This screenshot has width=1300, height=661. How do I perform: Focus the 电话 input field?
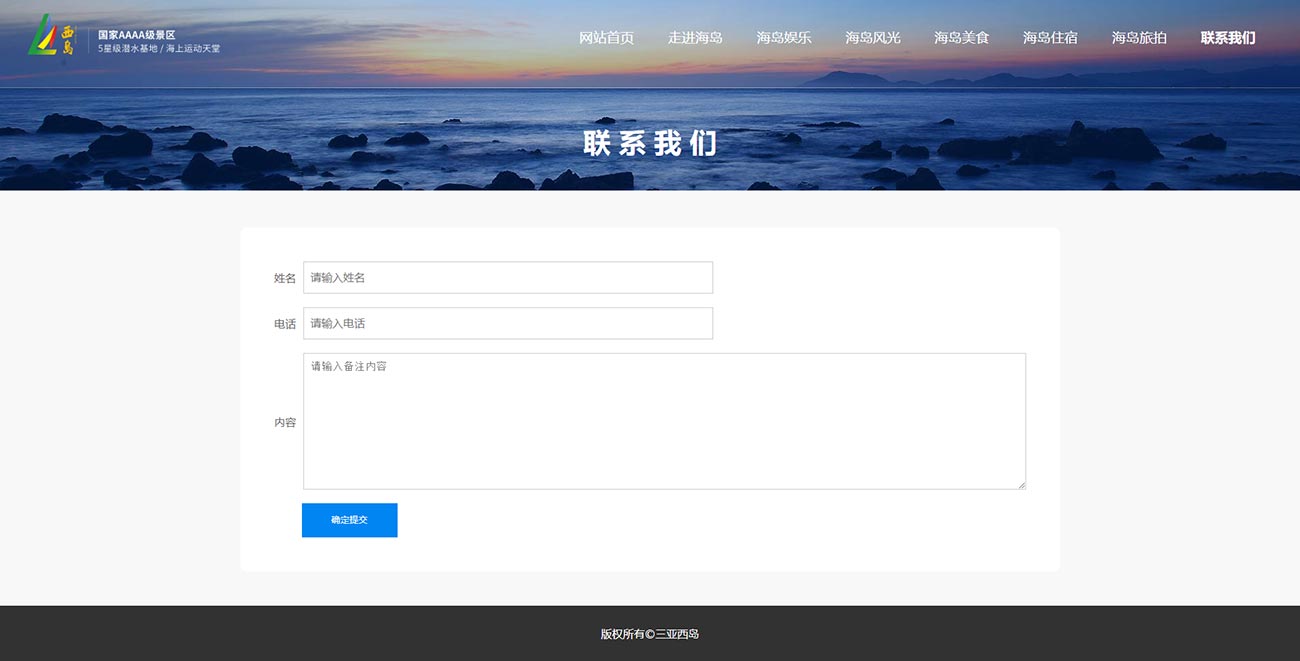[508, 323]
